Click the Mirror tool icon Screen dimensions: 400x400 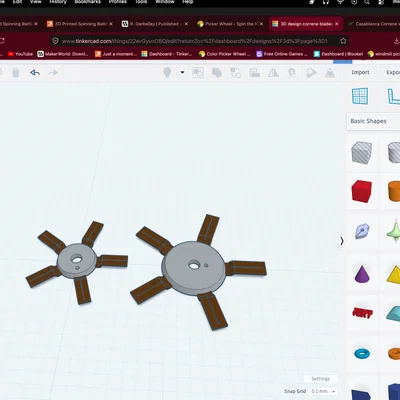coord(273,72)
